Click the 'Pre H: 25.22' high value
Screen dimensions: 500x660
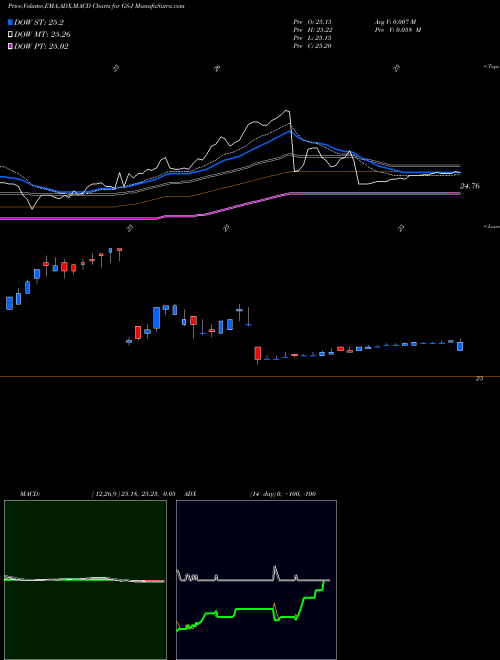tap(313, 30)
